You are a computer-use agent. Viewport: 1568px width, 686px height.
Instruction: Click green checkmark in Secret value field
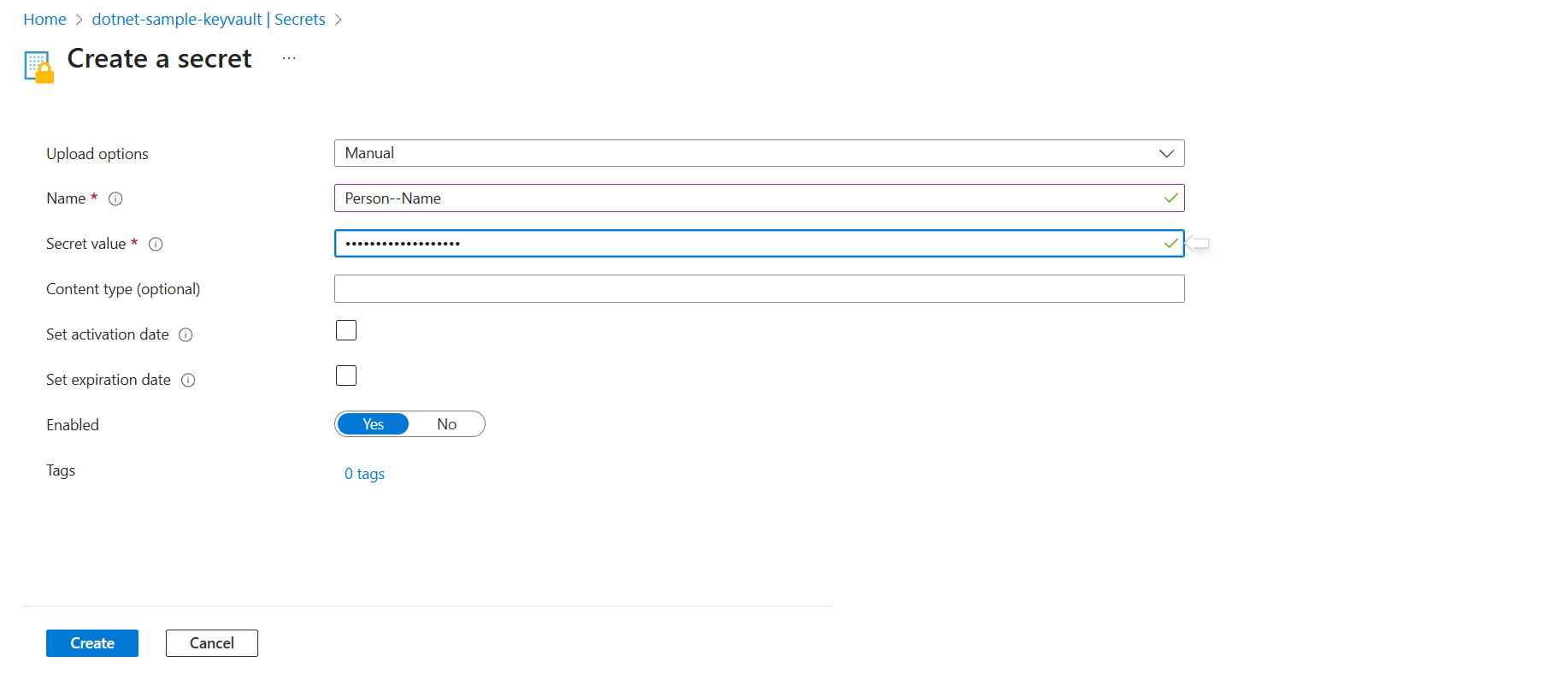pyautogui.click(x=1170, y=244)
